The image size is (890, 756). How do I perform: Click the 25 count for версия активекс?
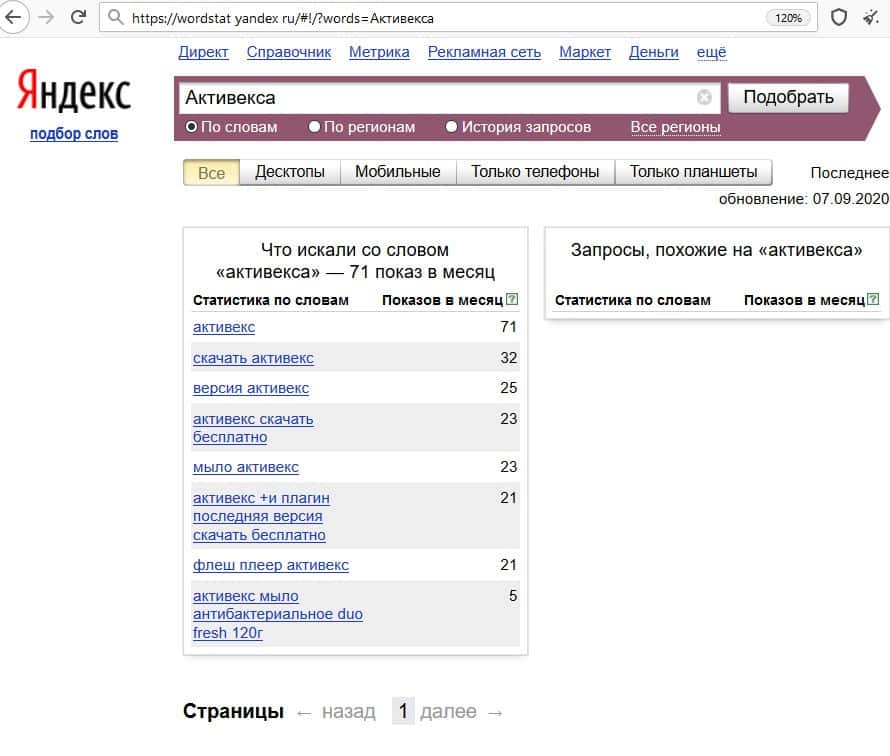click(509, 388)
